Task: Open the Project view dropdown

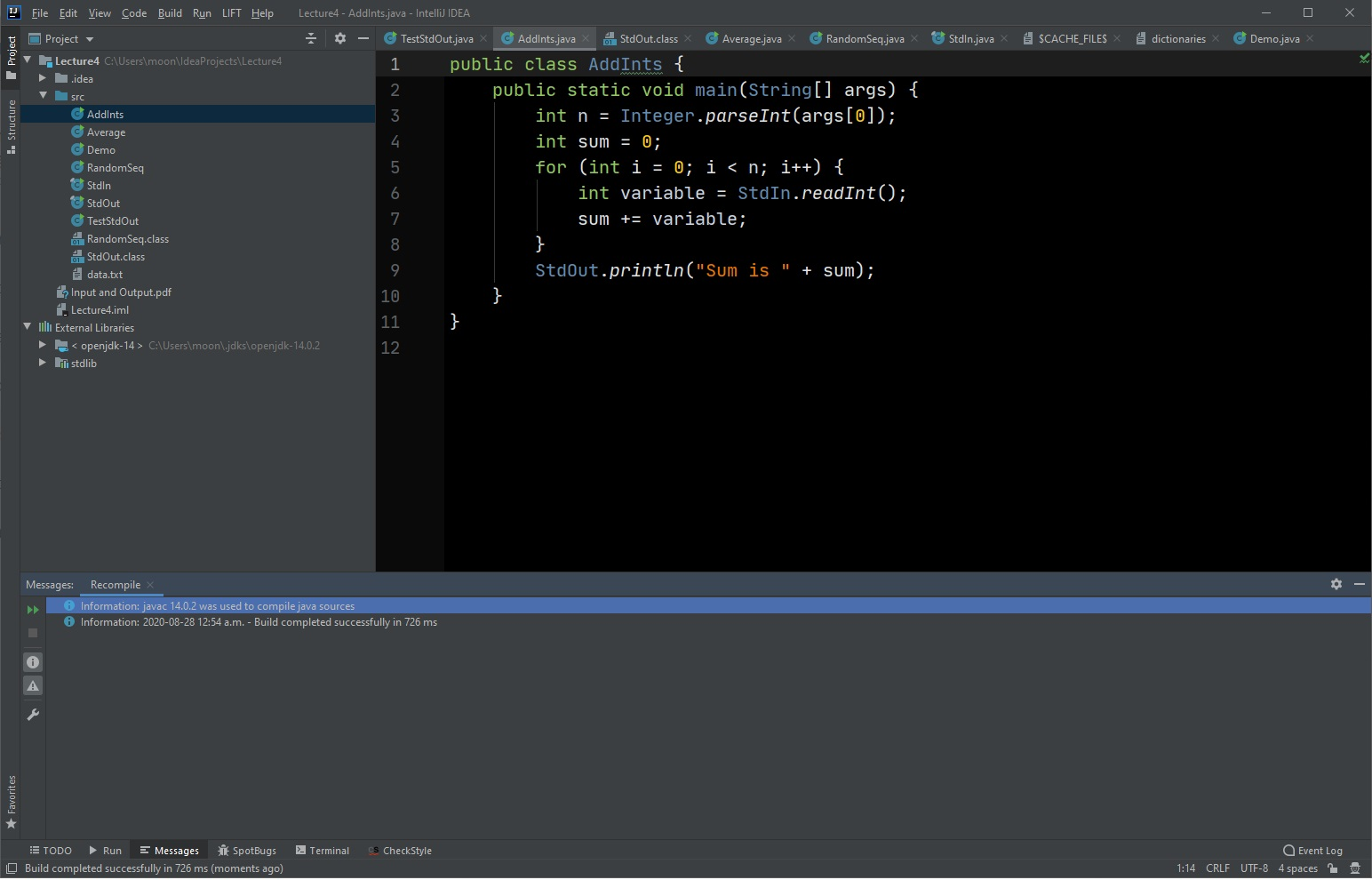Action: [88, 38]
